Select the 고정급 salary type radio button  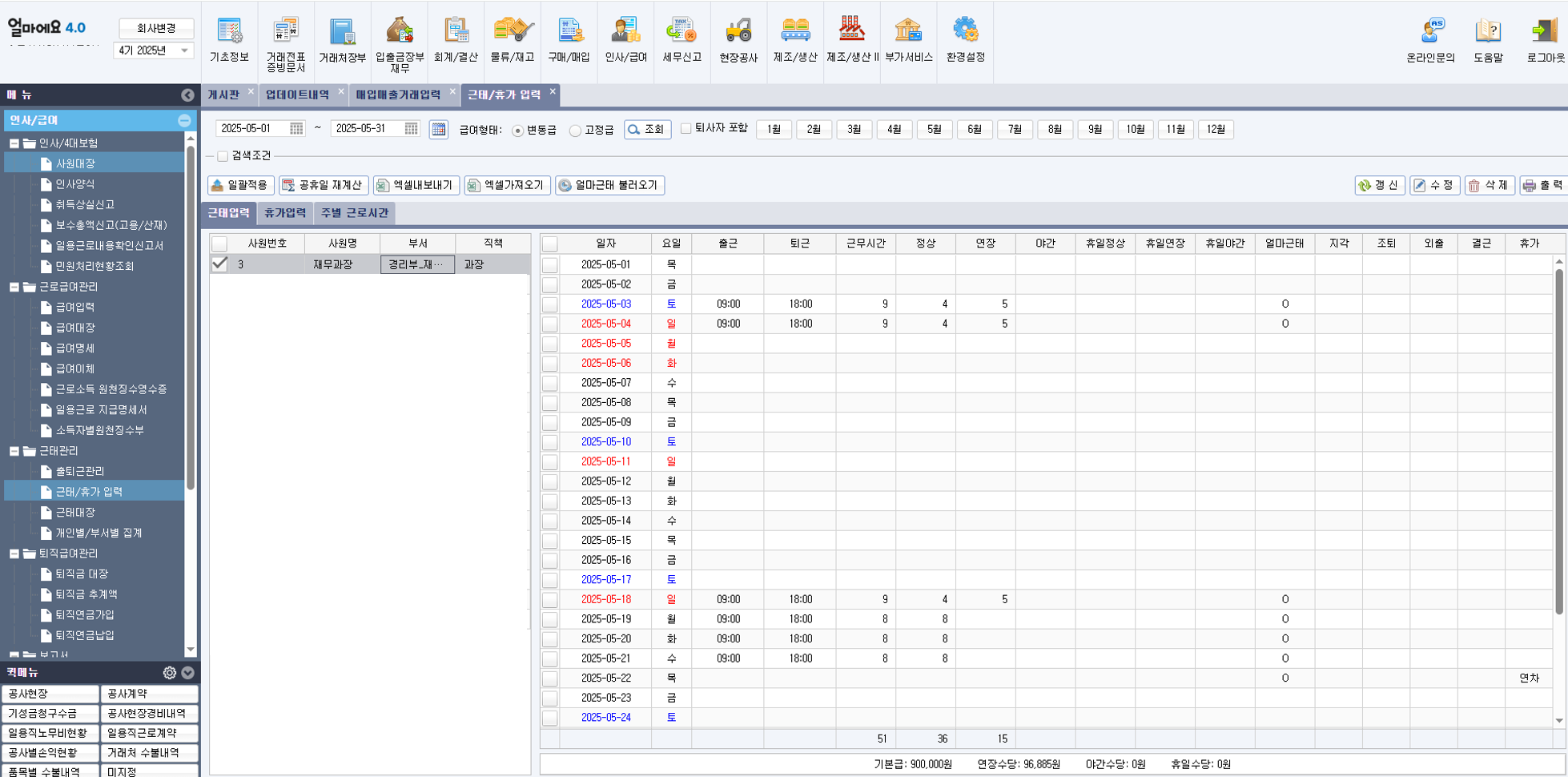coord(574,130)
